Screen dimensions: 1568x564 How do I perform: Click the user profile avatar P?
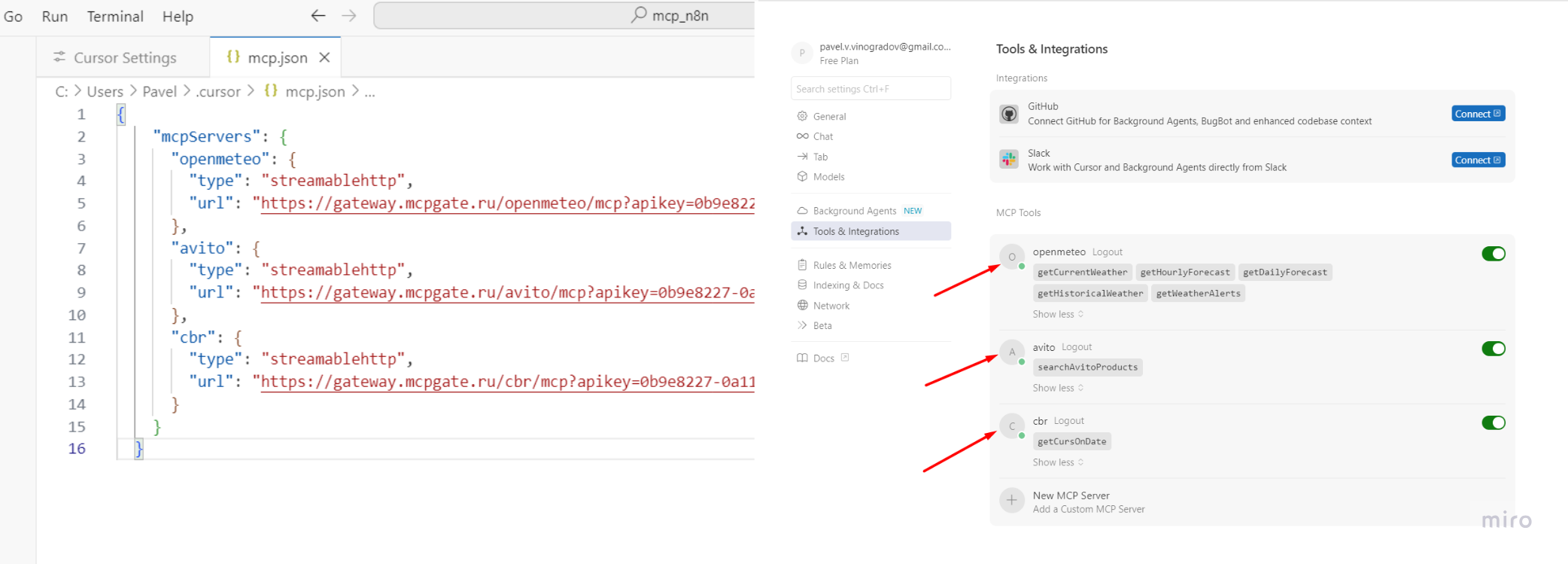tap(802, 53)
